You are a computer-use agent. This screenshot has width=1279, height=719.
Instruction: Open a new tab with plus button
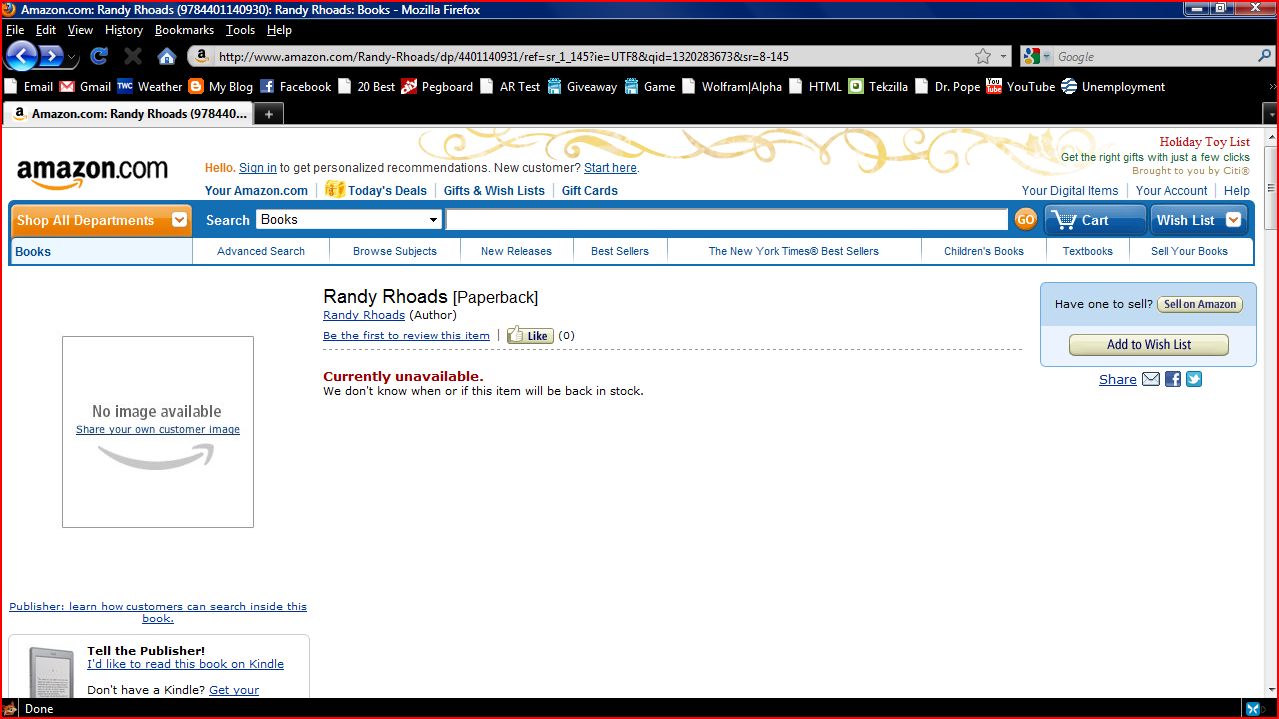(x=268, y=114)
